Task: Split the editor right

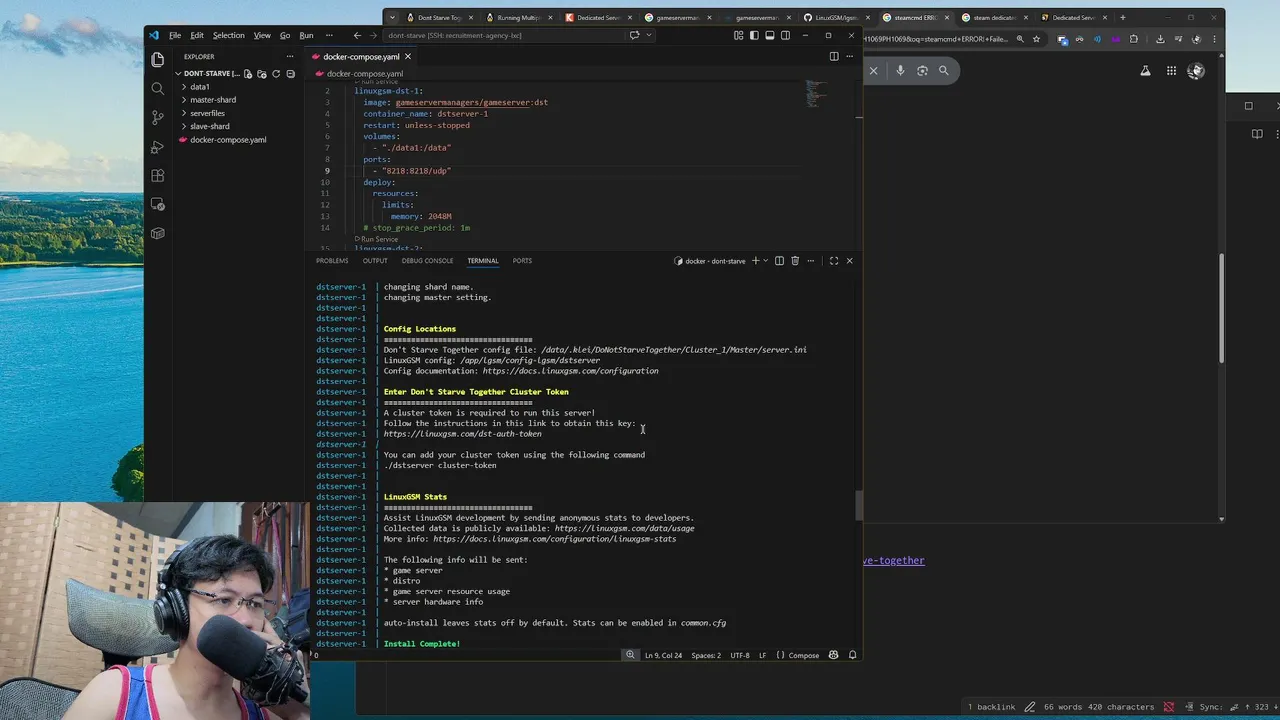Action: 834,56
